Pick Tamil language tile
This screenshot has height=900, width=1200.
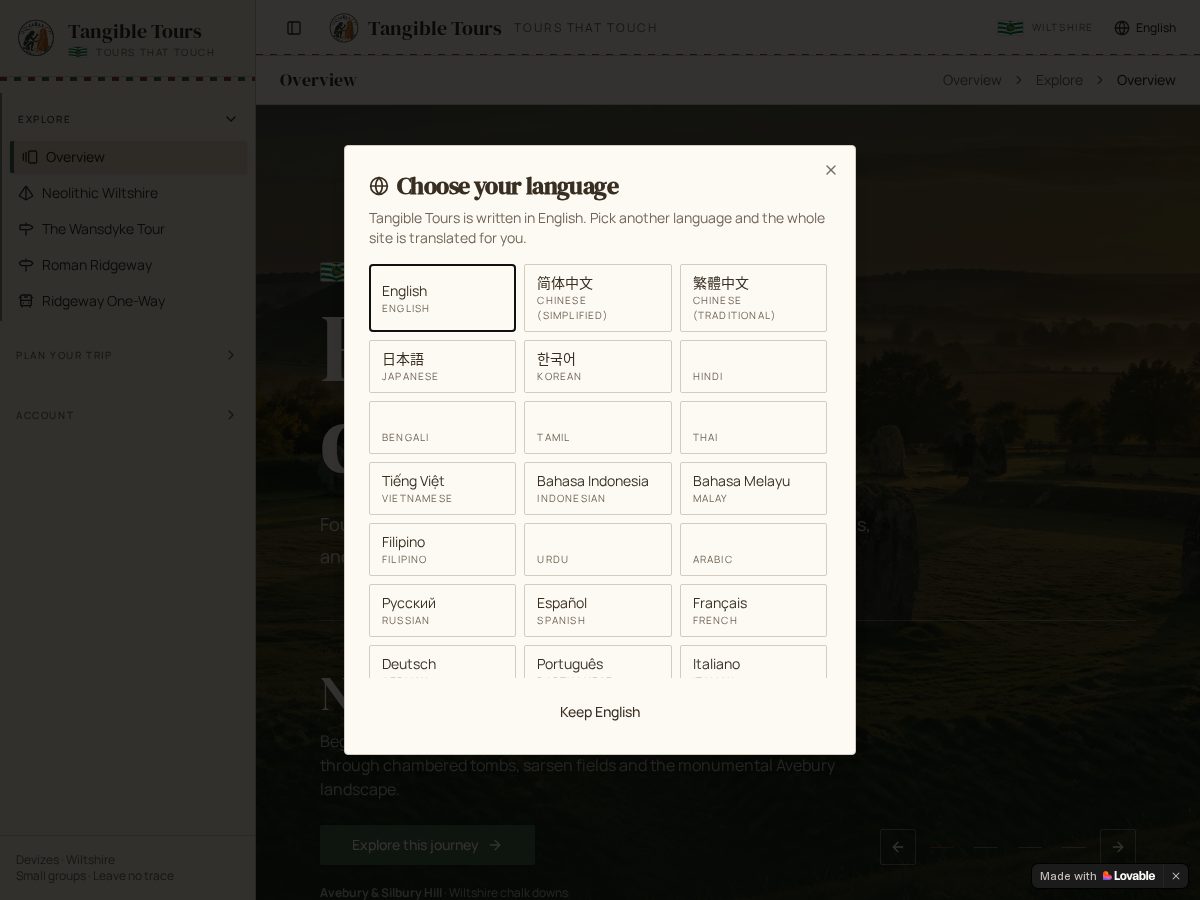[x=598, y=427]
